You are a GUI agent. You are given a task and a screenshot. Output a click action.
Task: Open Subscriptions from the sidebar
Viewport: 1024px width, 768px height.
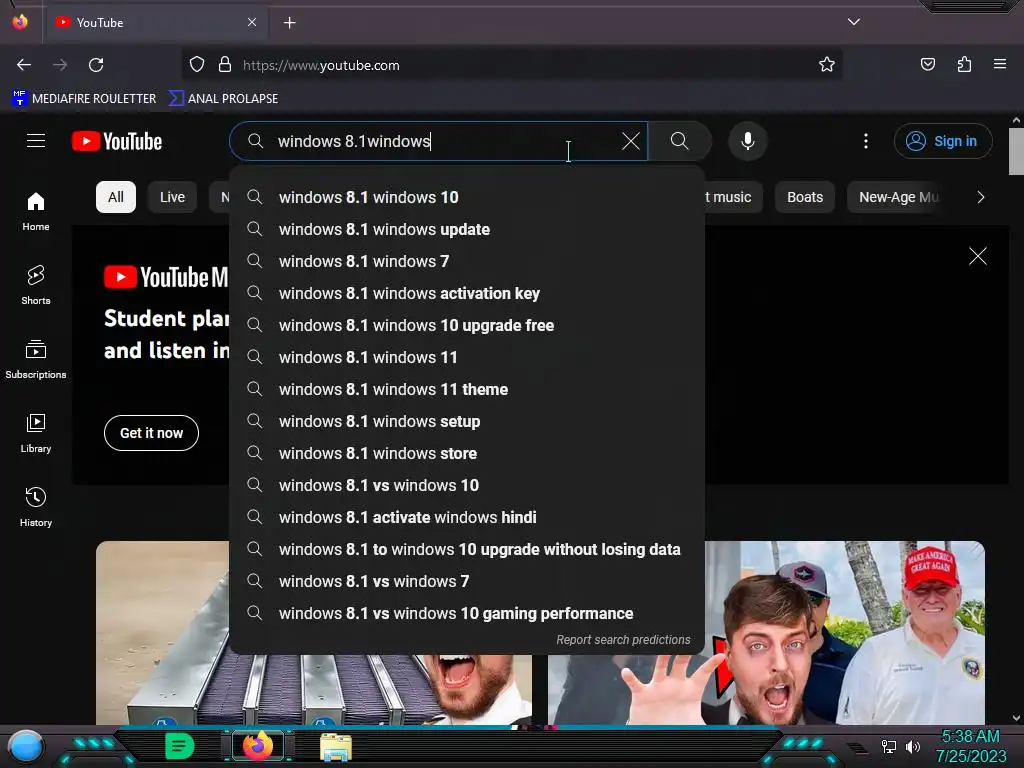[x=36, y=359]
